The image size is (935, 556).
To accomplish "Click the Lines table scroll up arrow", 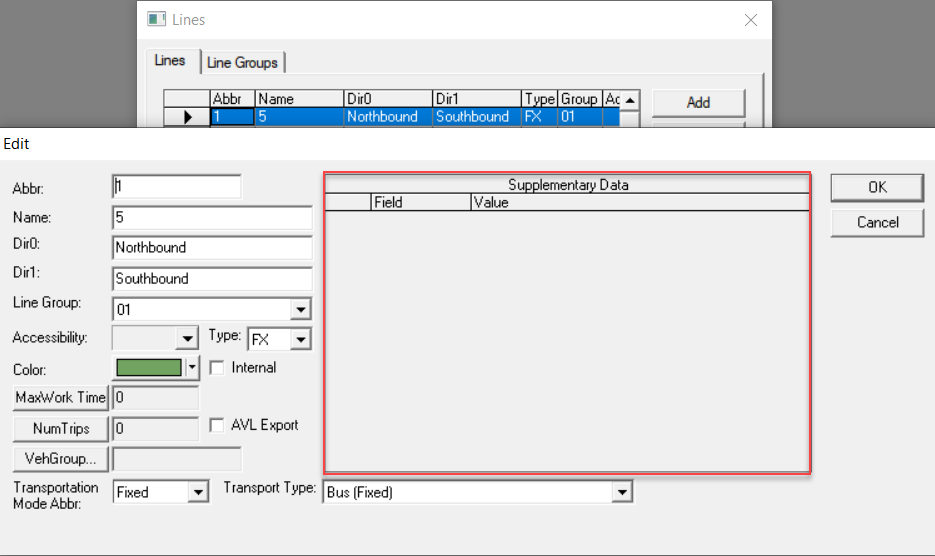I will tap(630, 100).
